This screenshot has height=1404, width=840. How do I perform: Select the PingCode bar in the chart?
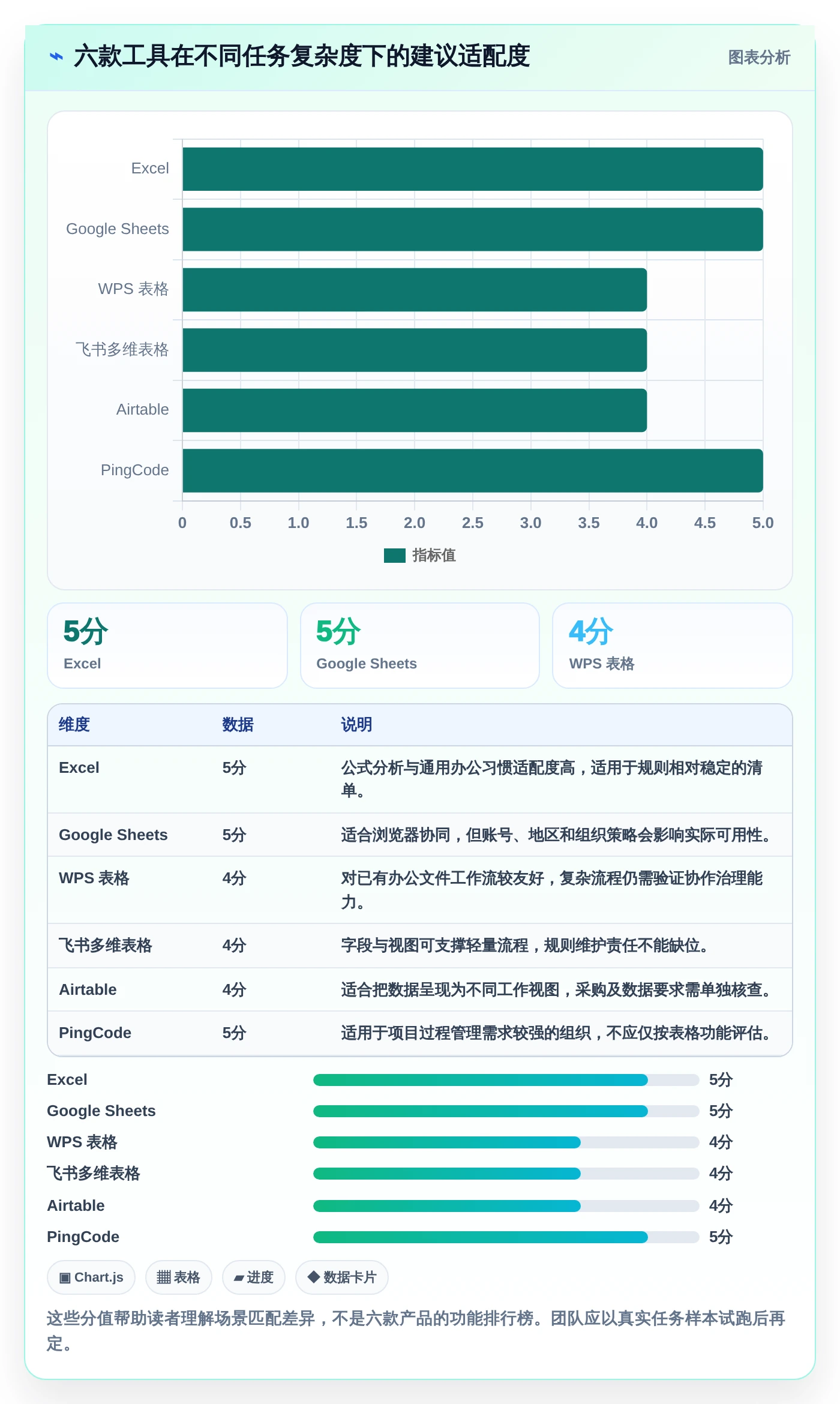point(473,470)
